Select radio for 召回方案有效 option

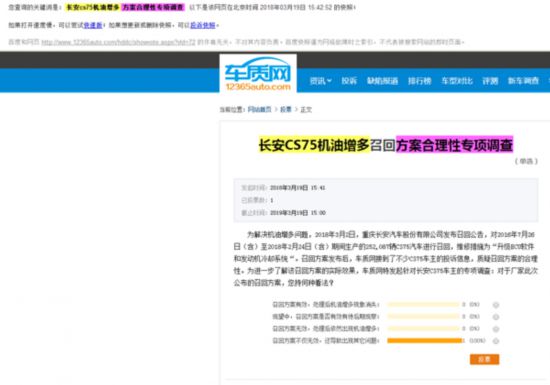click(496, 305)
